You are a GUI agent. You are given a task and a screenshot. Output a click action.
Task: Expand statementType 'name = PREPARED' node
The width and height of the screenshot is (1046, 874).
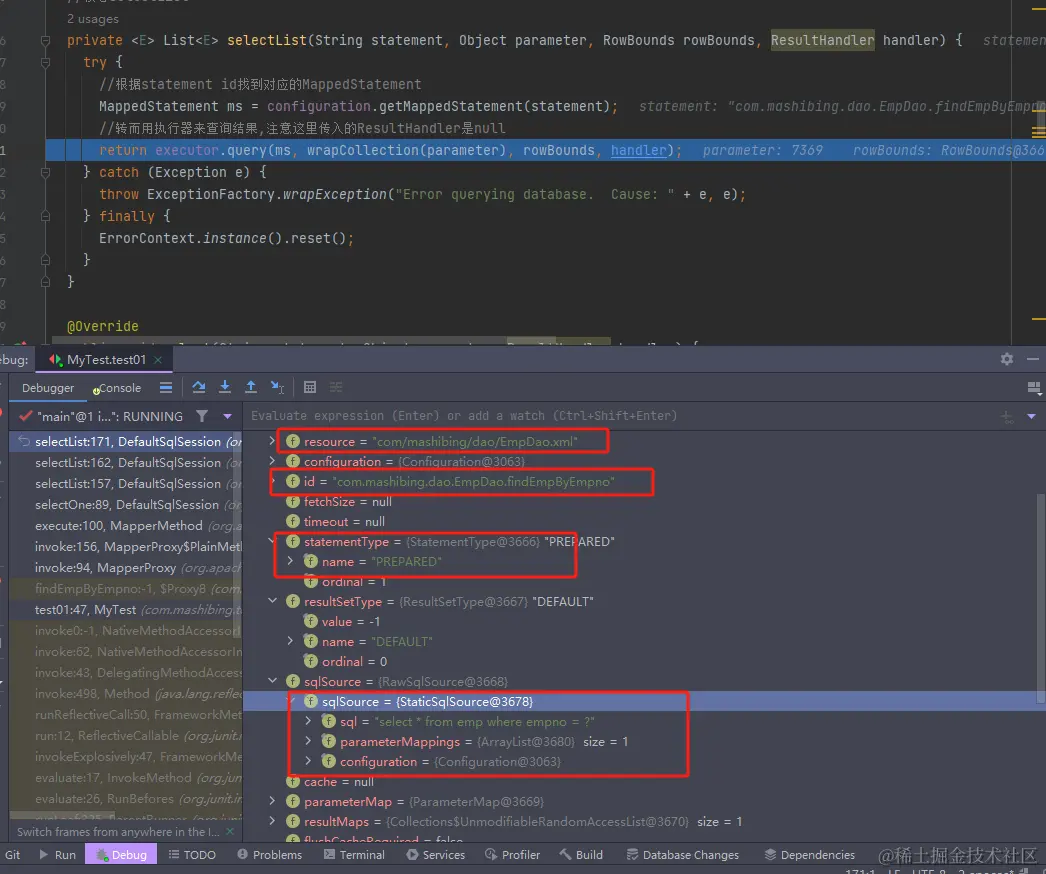(290, 561)
